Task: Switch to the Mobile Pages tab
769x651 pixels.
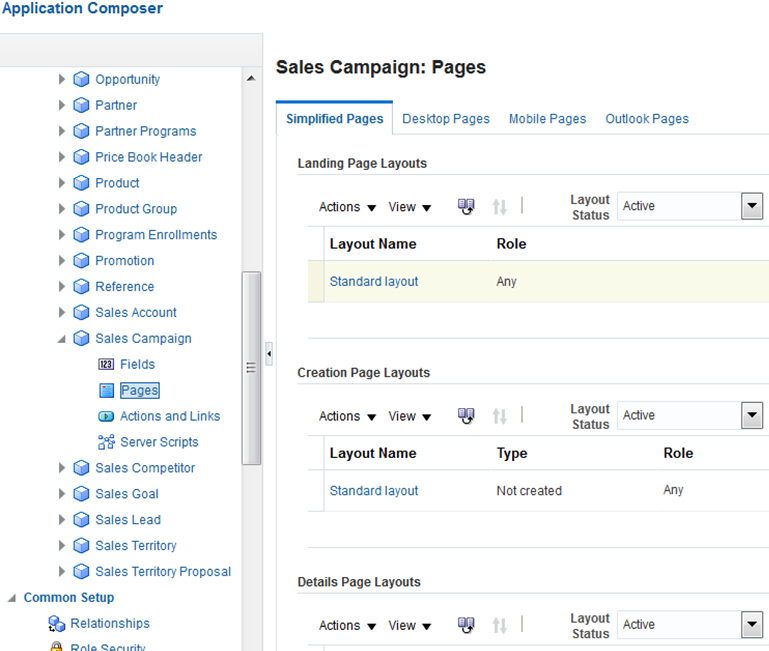Action: pos(547,119)
